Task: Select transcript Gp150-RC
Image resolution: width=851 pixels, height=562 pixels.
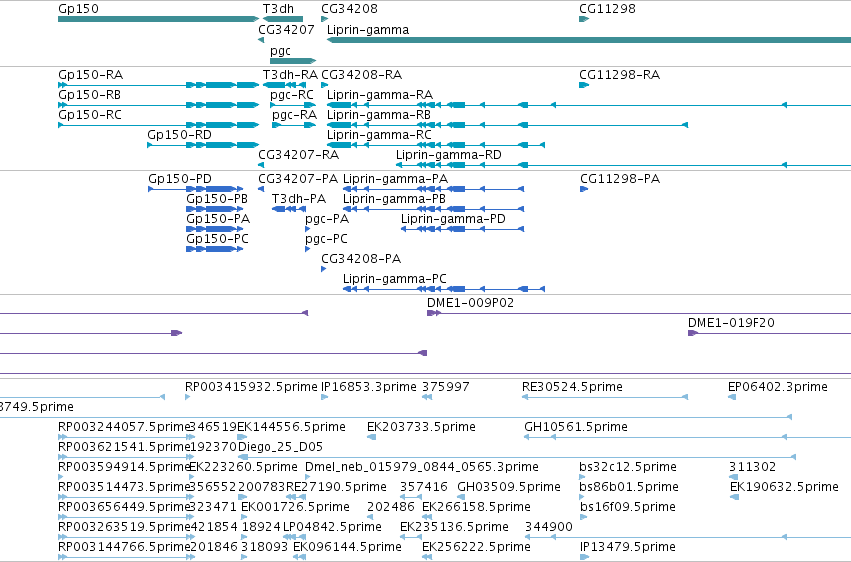Action: tap(158, 125)
